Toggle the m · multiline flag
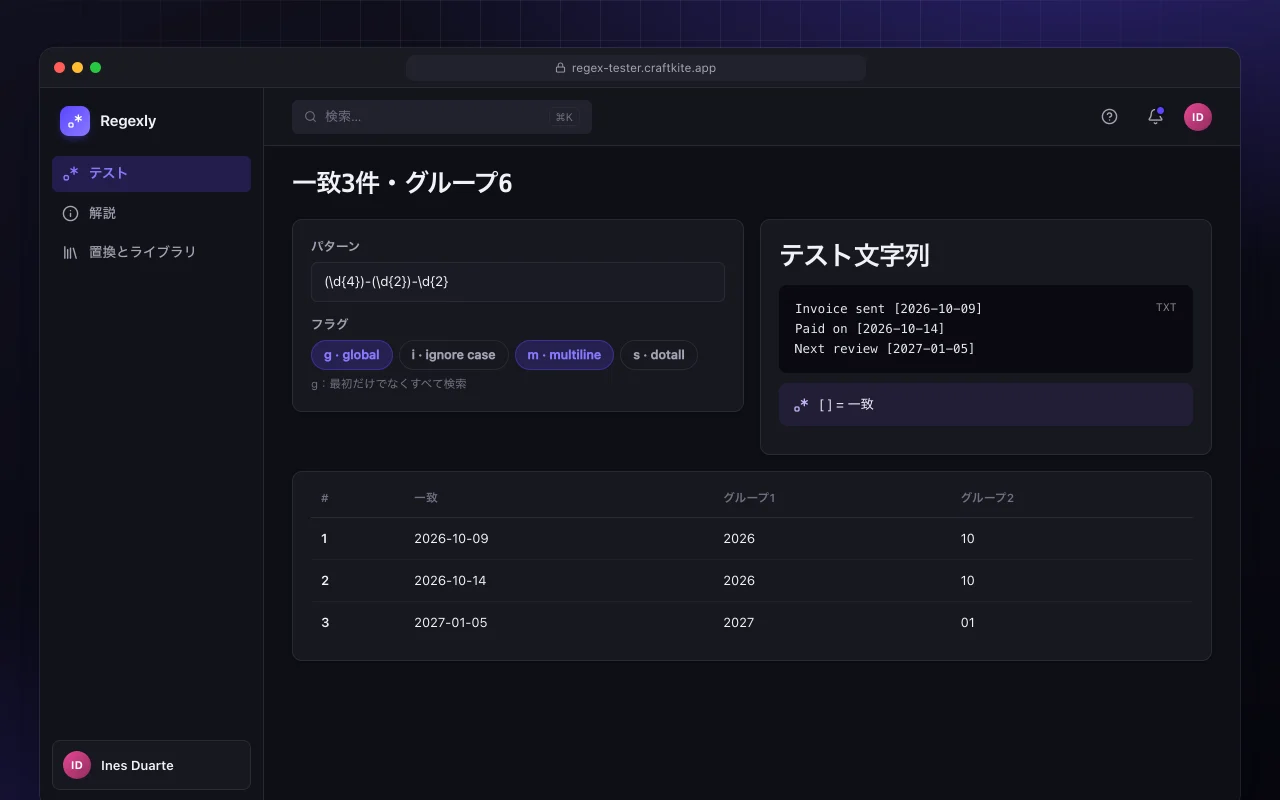 click(564, 355)
